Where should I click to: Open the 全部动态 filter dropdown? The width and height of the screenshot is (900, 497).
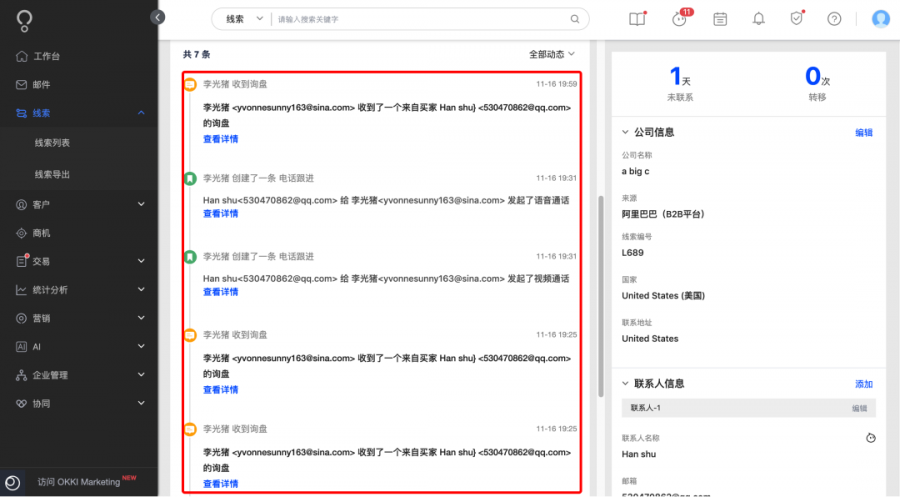[x=552, y=54]
